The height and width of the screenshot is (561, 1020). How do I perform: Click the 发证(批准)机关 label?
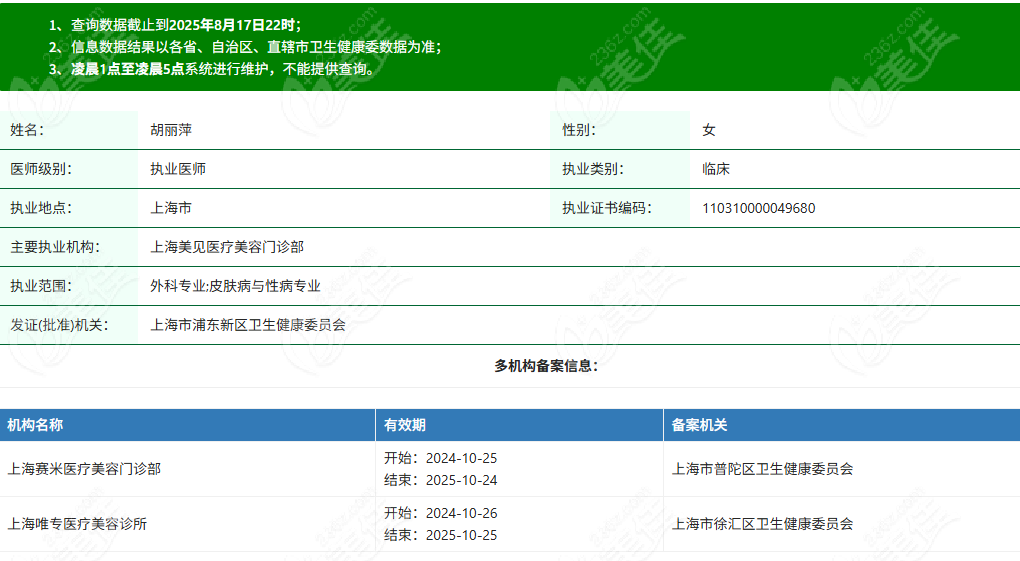tap(59, 325)
